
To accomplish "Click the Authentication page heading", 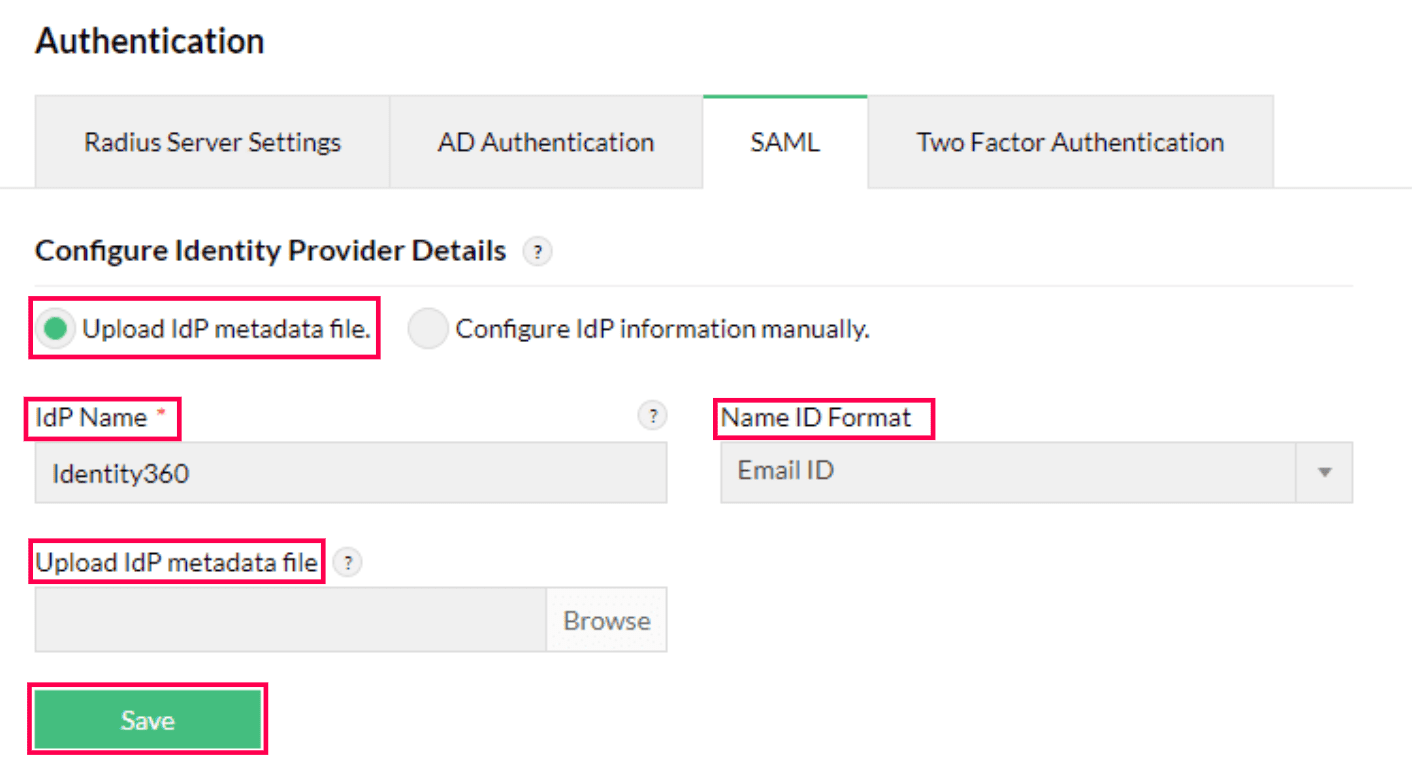I will (x=149, y=40).
